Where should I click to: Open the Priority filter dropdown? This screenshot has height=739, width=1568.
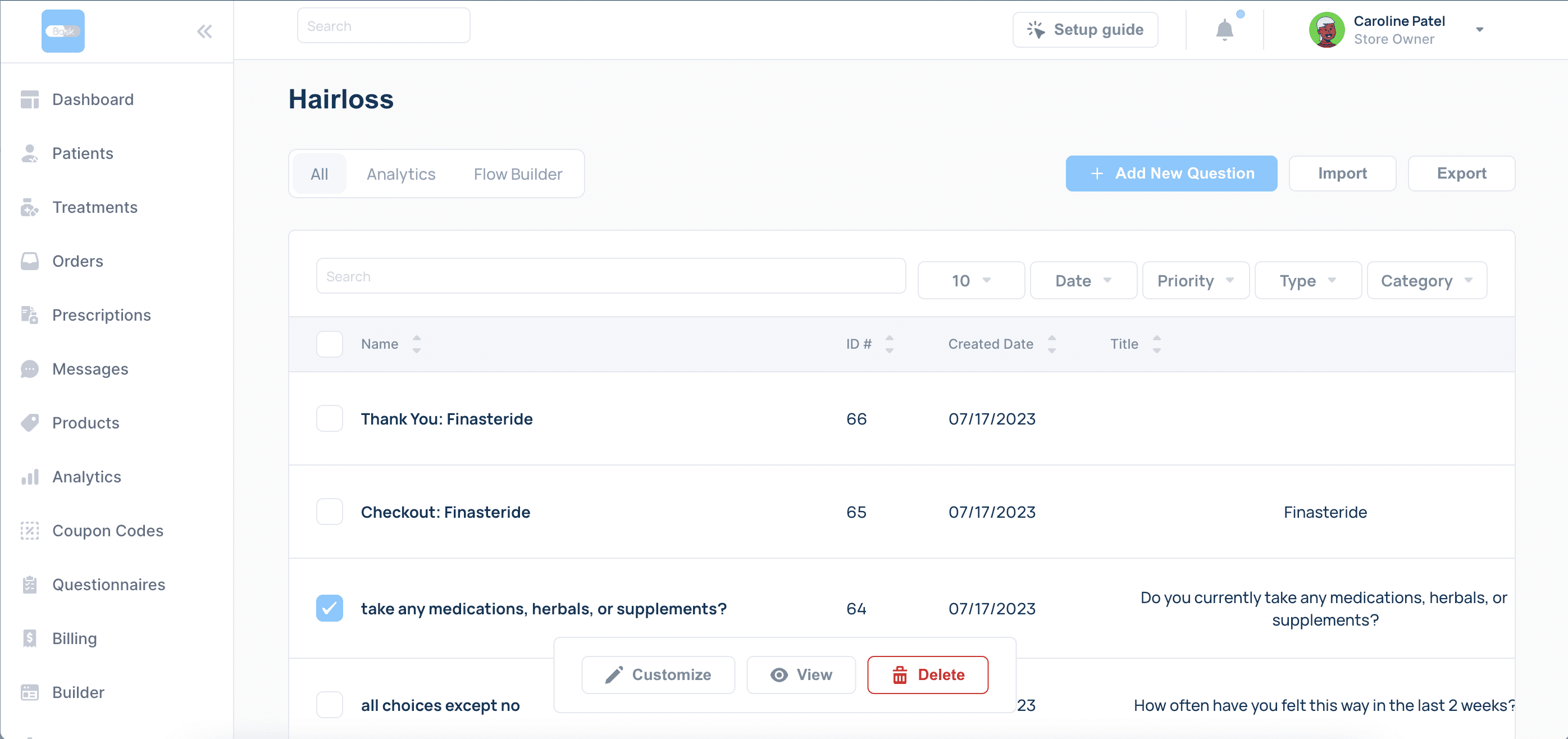point(1195,281)
